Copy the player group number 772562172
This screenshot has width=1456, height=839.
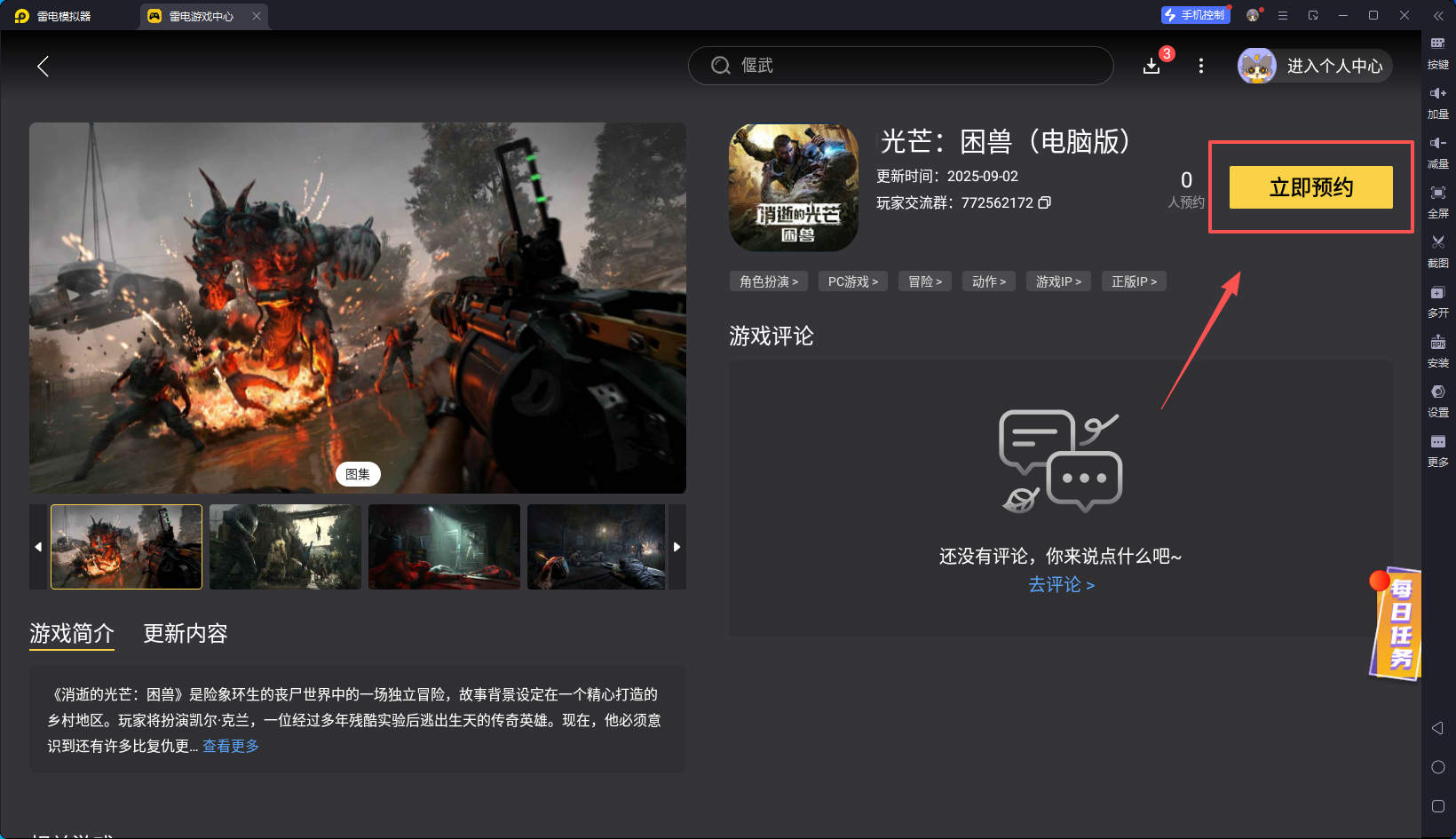tap(1045, 202)
